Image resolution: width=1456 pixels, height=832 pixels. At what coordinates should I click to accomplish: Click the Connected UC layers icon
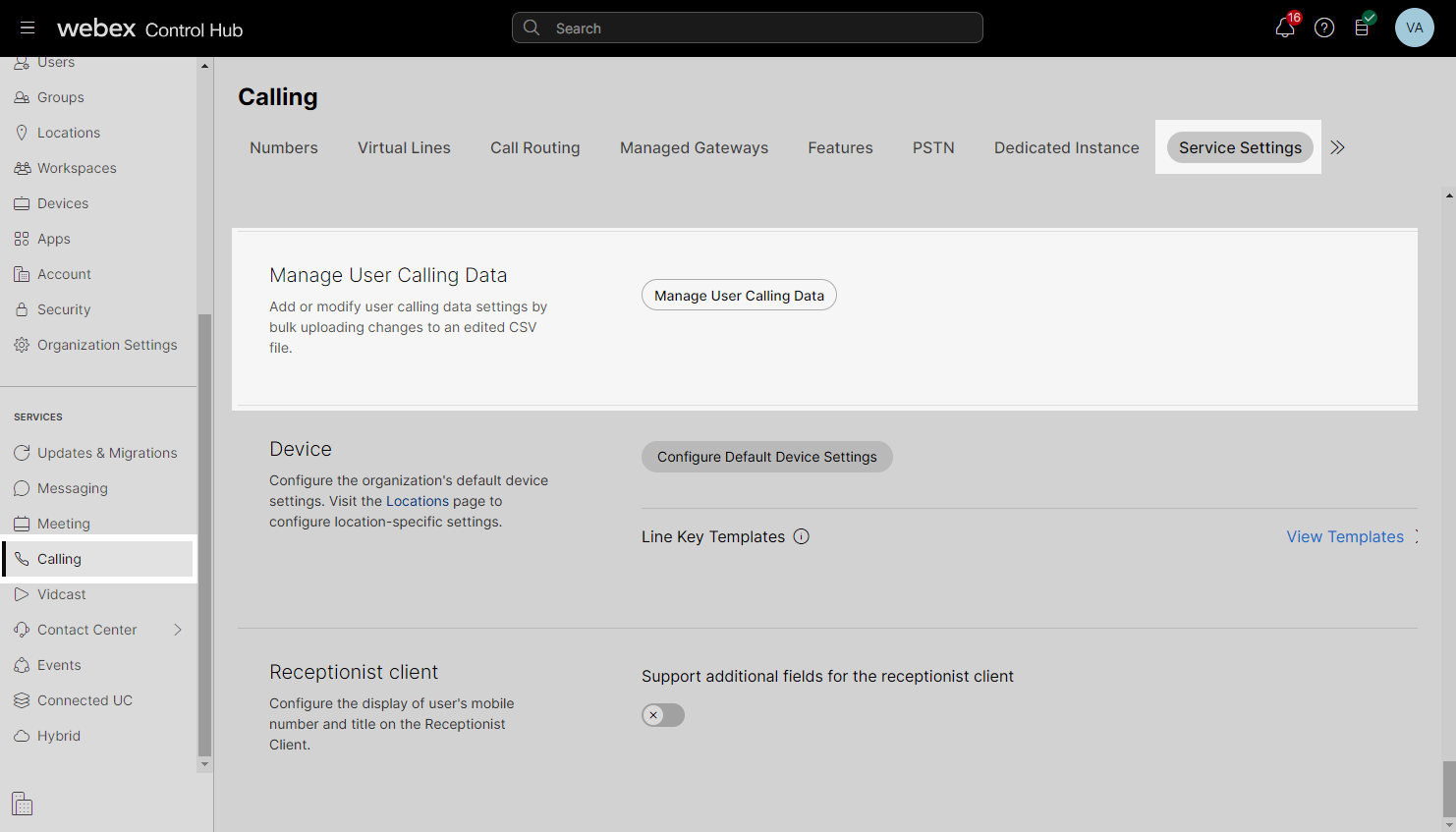point(22,700)
